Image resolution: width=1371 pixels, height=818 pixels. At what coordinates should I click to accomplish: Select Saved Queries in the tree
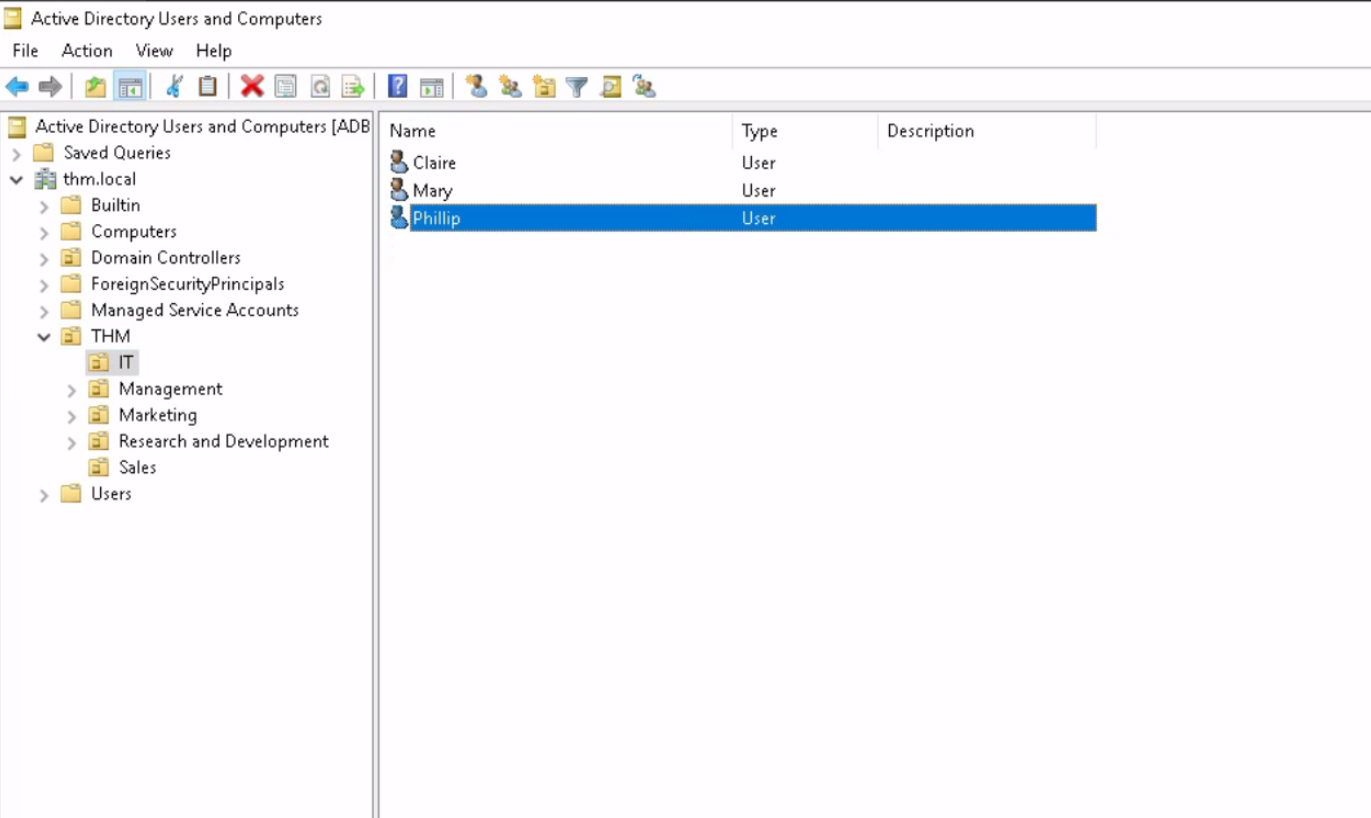click(117, 152)
